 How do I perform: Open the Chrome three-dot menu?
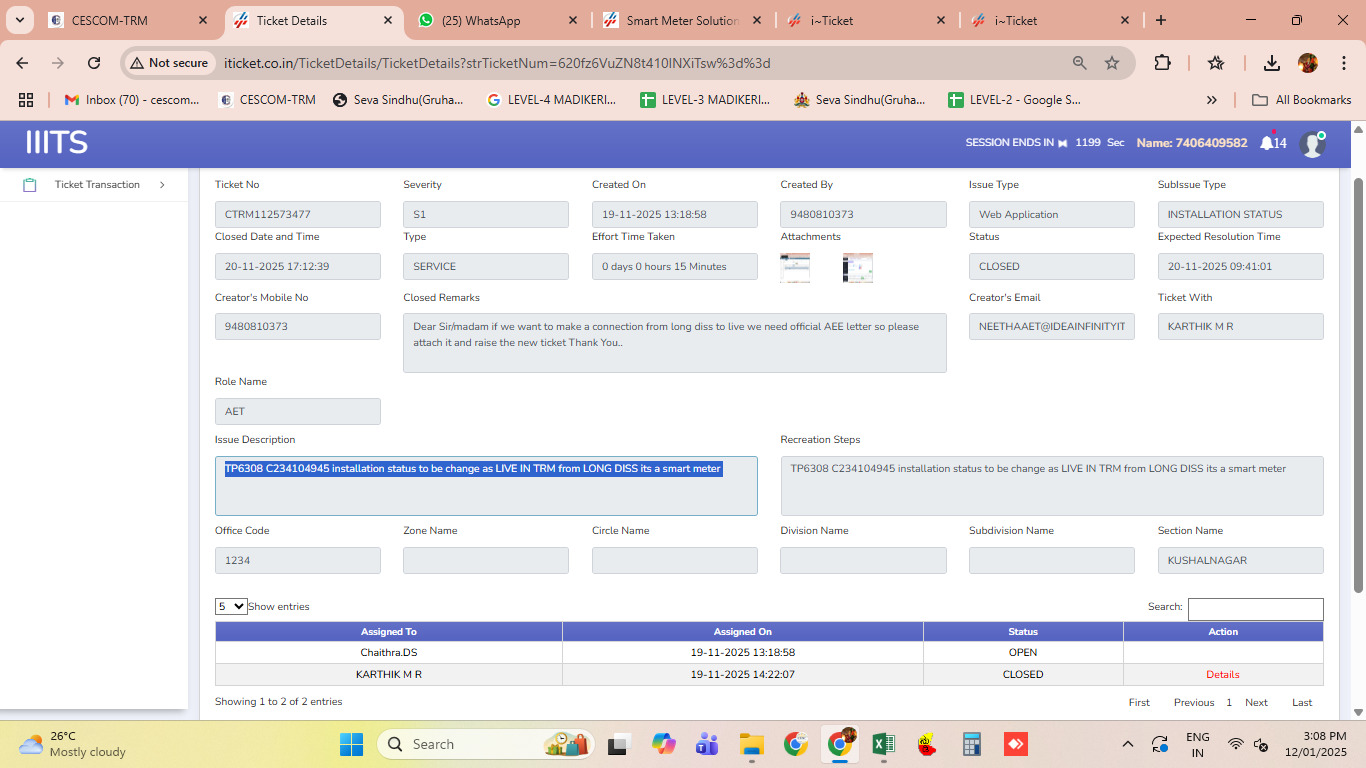(1342, 63)
